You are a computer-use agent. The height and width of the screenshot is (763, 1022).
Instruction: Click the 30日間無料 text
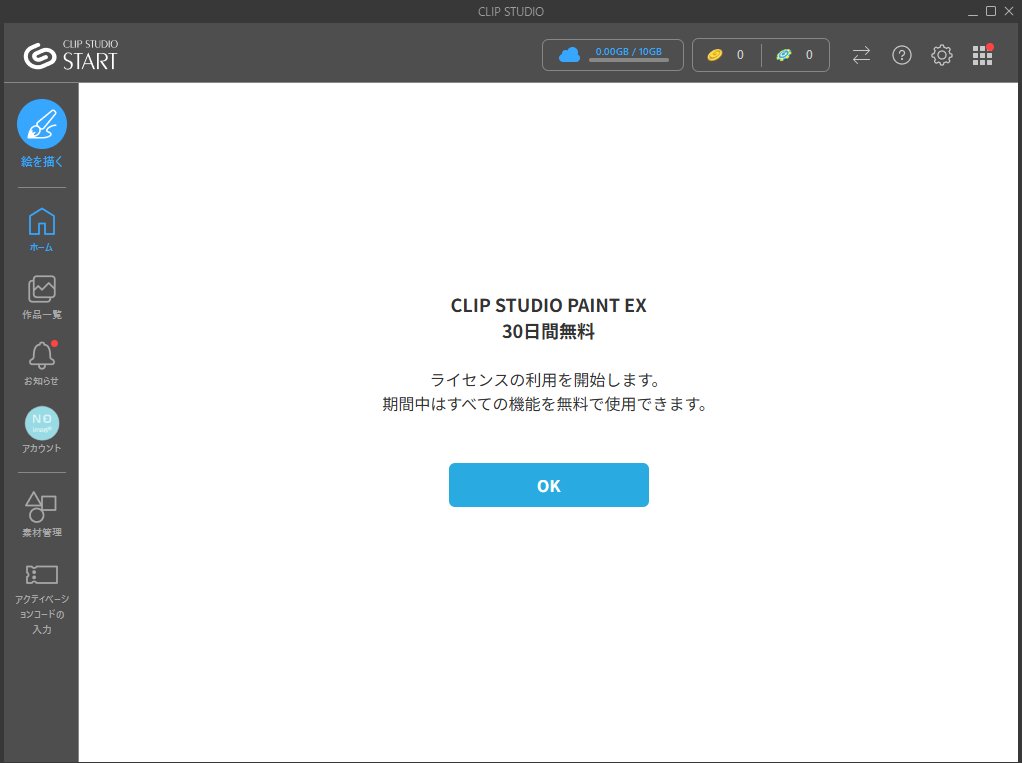549,332
